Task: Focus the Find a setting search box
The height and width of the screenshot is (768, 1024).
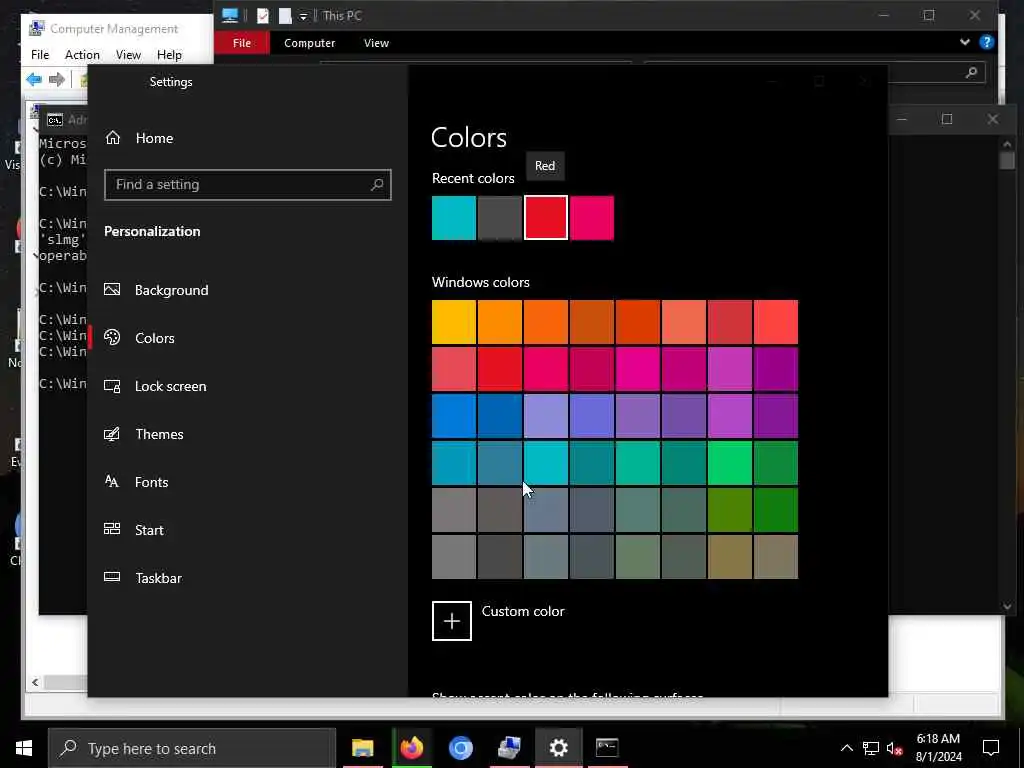Action: coord(248,185)
